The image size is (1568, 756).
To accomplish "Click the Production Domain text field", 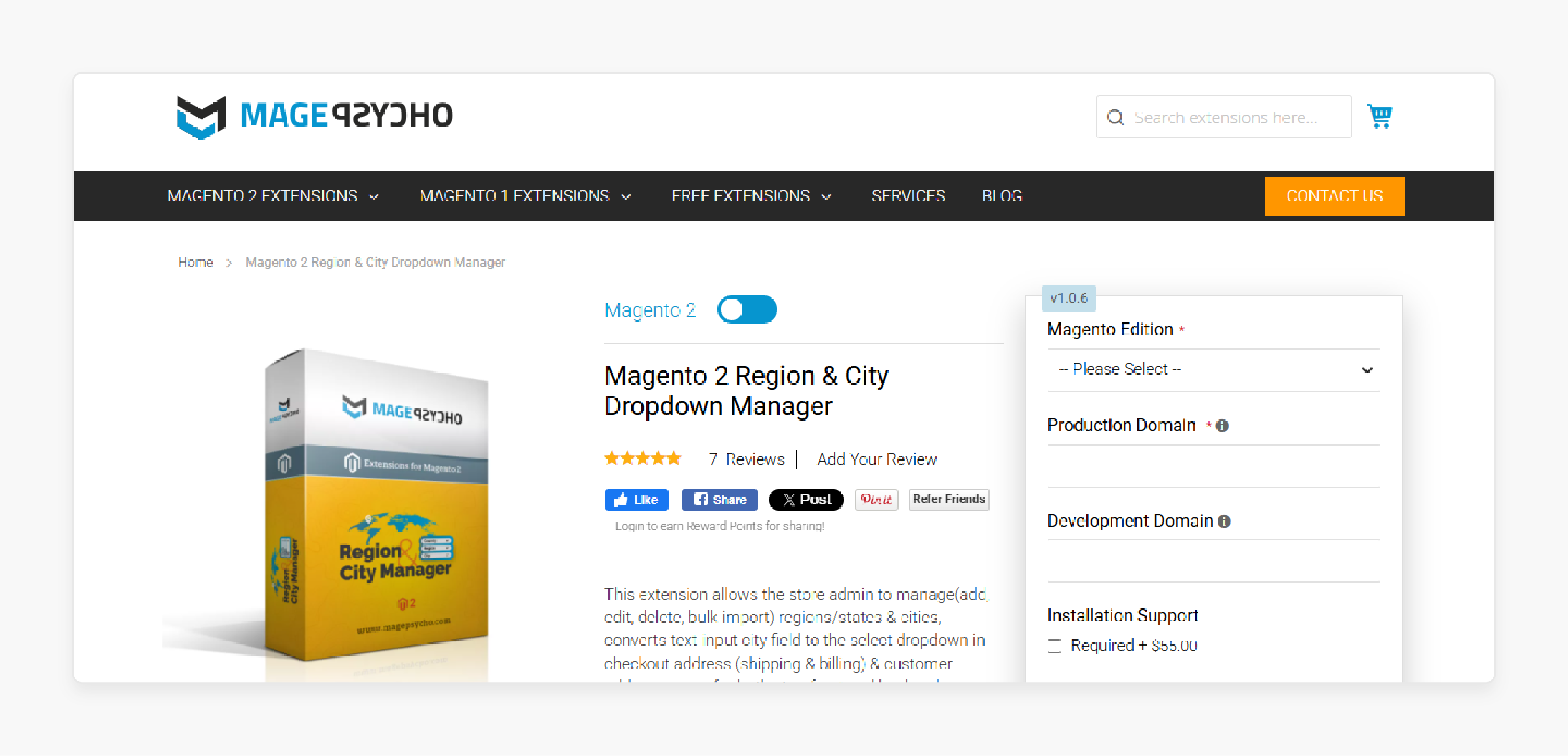I will (x=1214, y=466).
